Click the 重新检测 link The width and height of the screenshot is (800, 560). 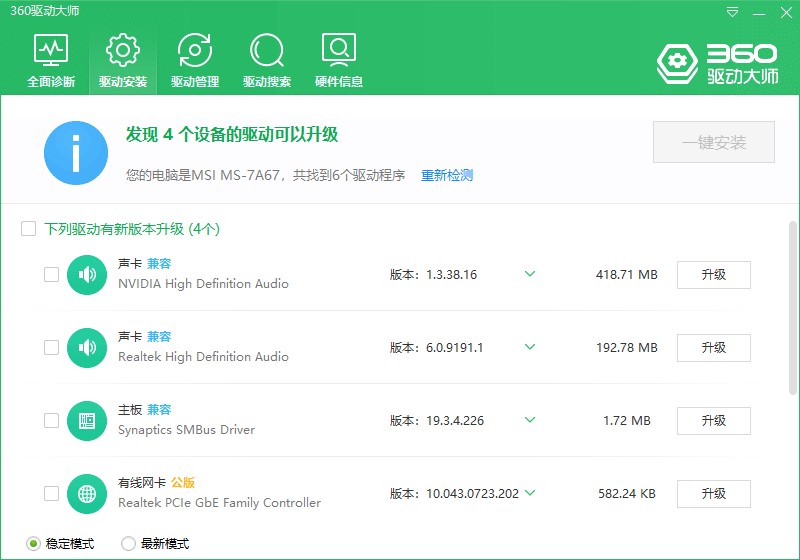pos(447,175)
